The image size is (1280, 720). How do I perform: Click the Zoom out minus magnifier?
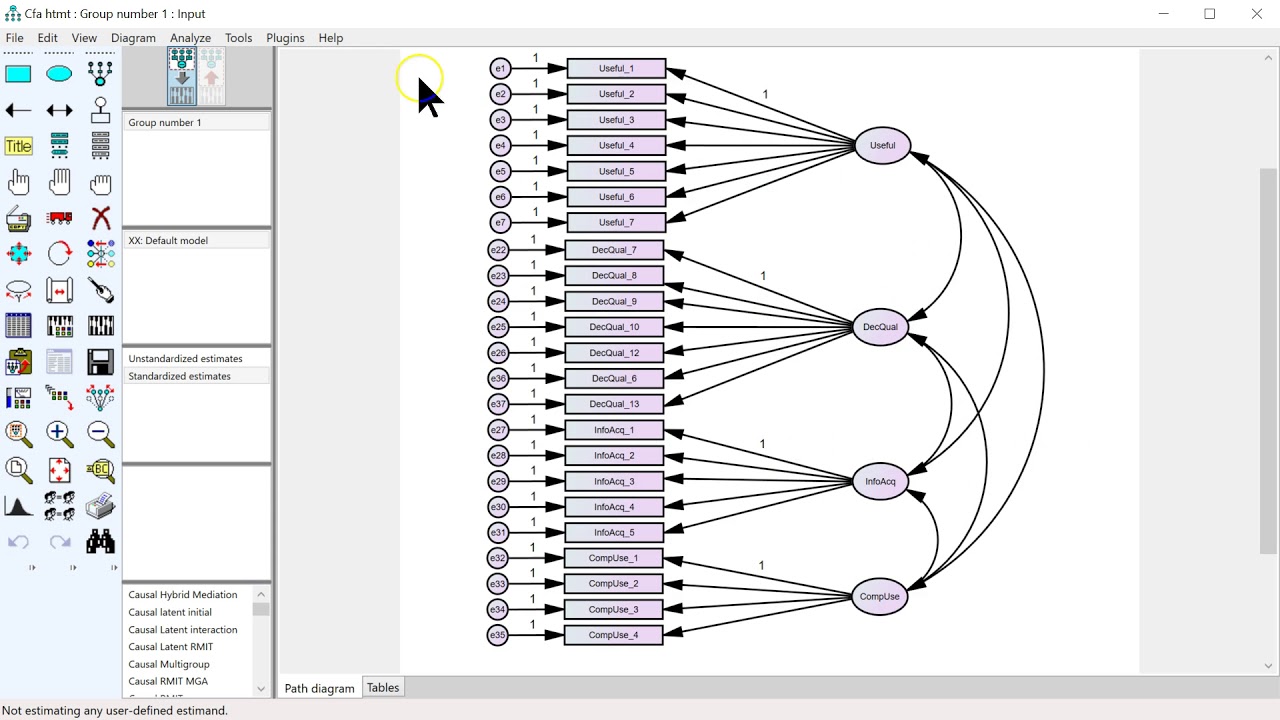point(100,434)
